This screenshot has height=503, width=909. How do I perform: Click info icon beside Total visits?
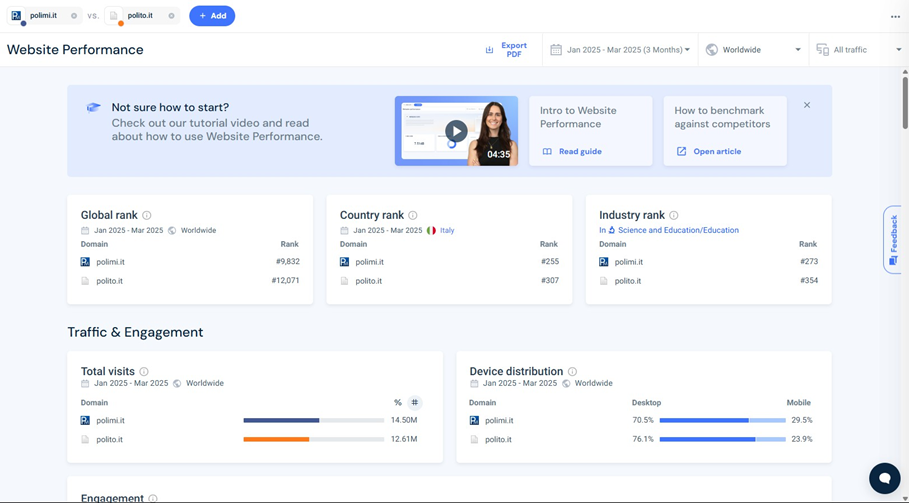click(144, 372)
